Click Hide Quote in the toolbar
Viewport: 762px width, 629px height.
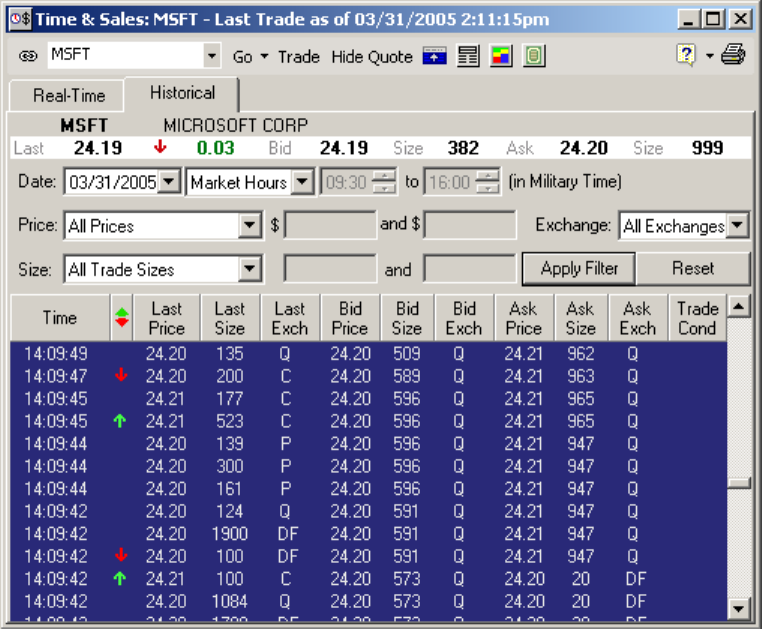(372, 57)
